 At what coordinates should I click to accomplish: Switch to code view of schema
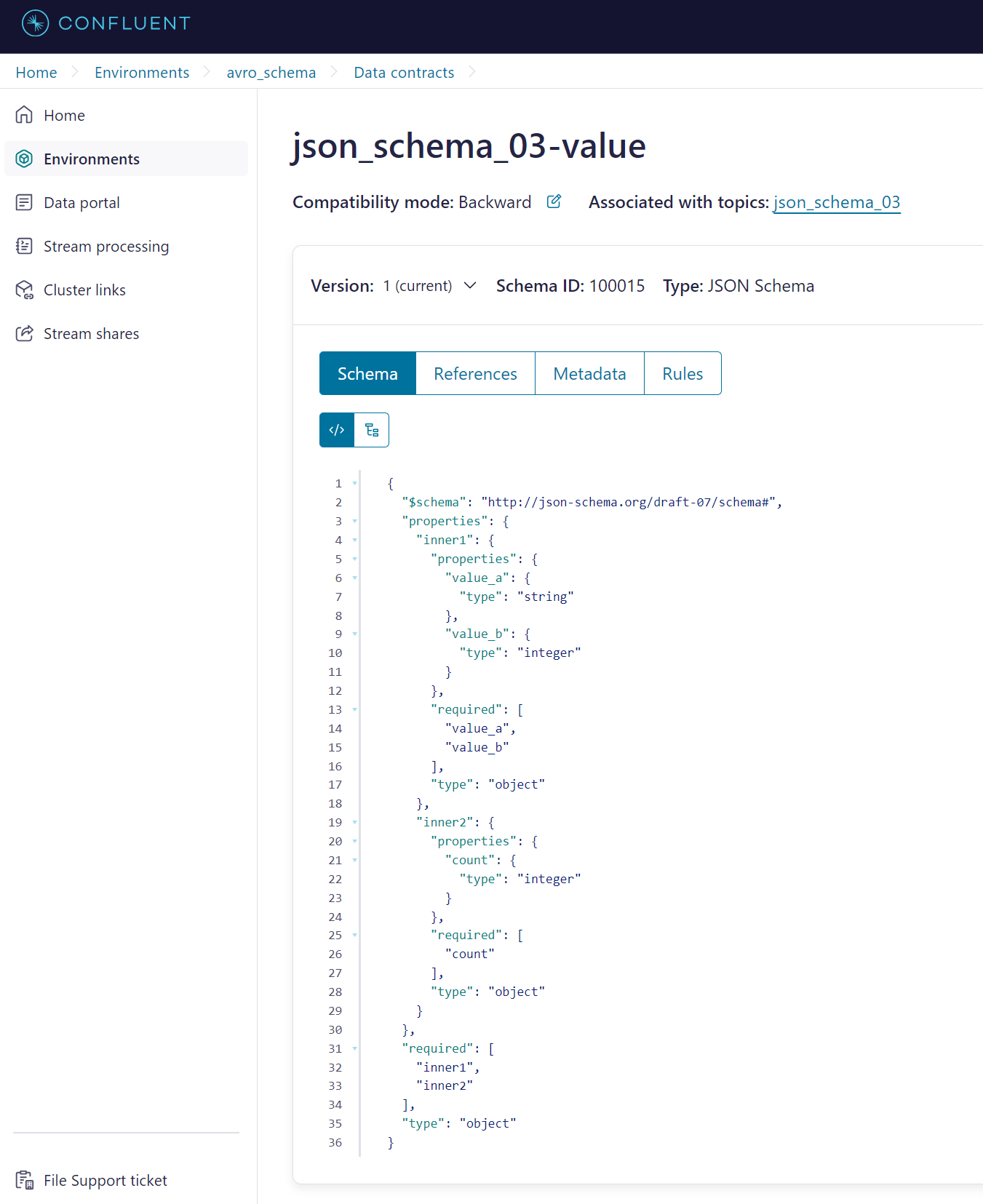(337, 430)
